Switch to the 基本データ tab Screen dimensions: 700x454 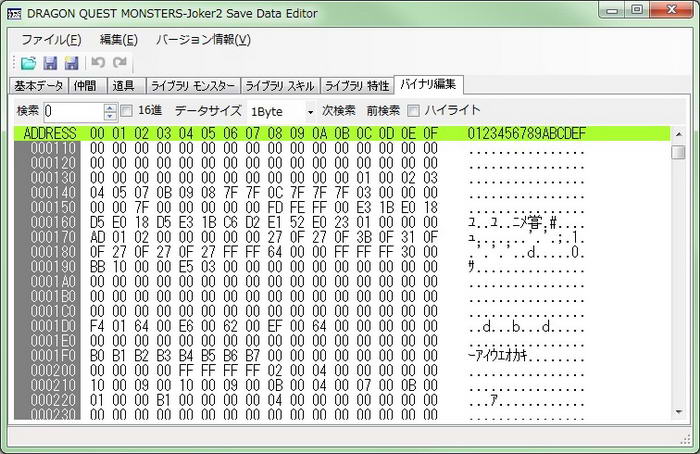pyautogui.click(x=39, y=85)
